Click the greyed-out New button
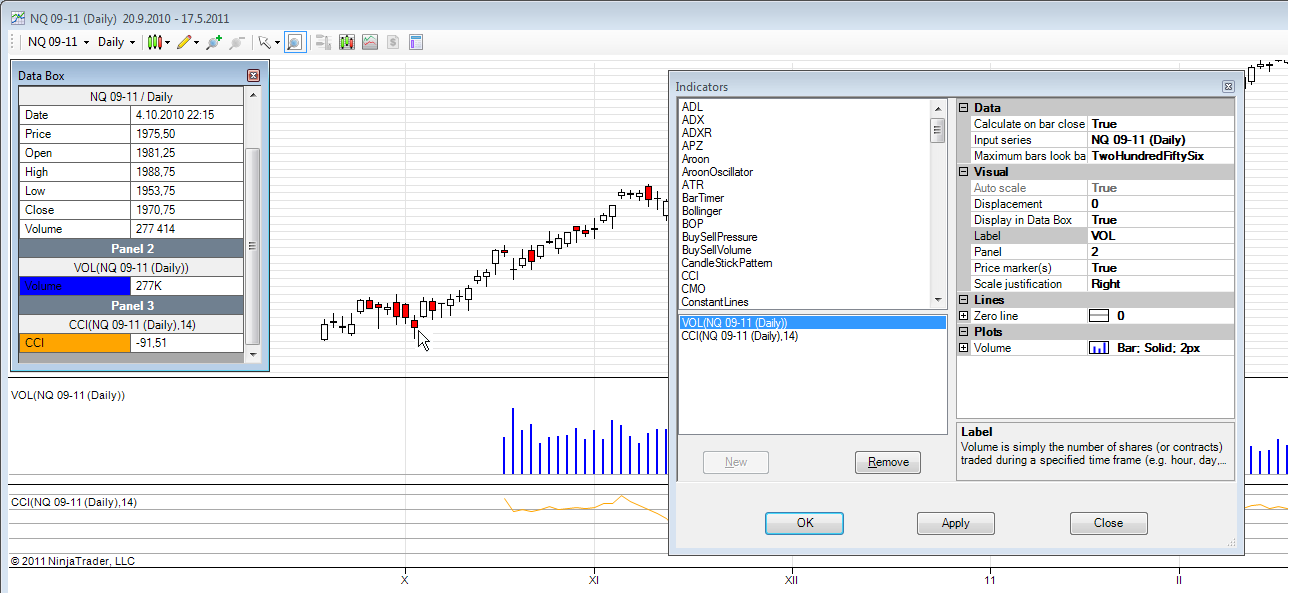 (736, 462)
